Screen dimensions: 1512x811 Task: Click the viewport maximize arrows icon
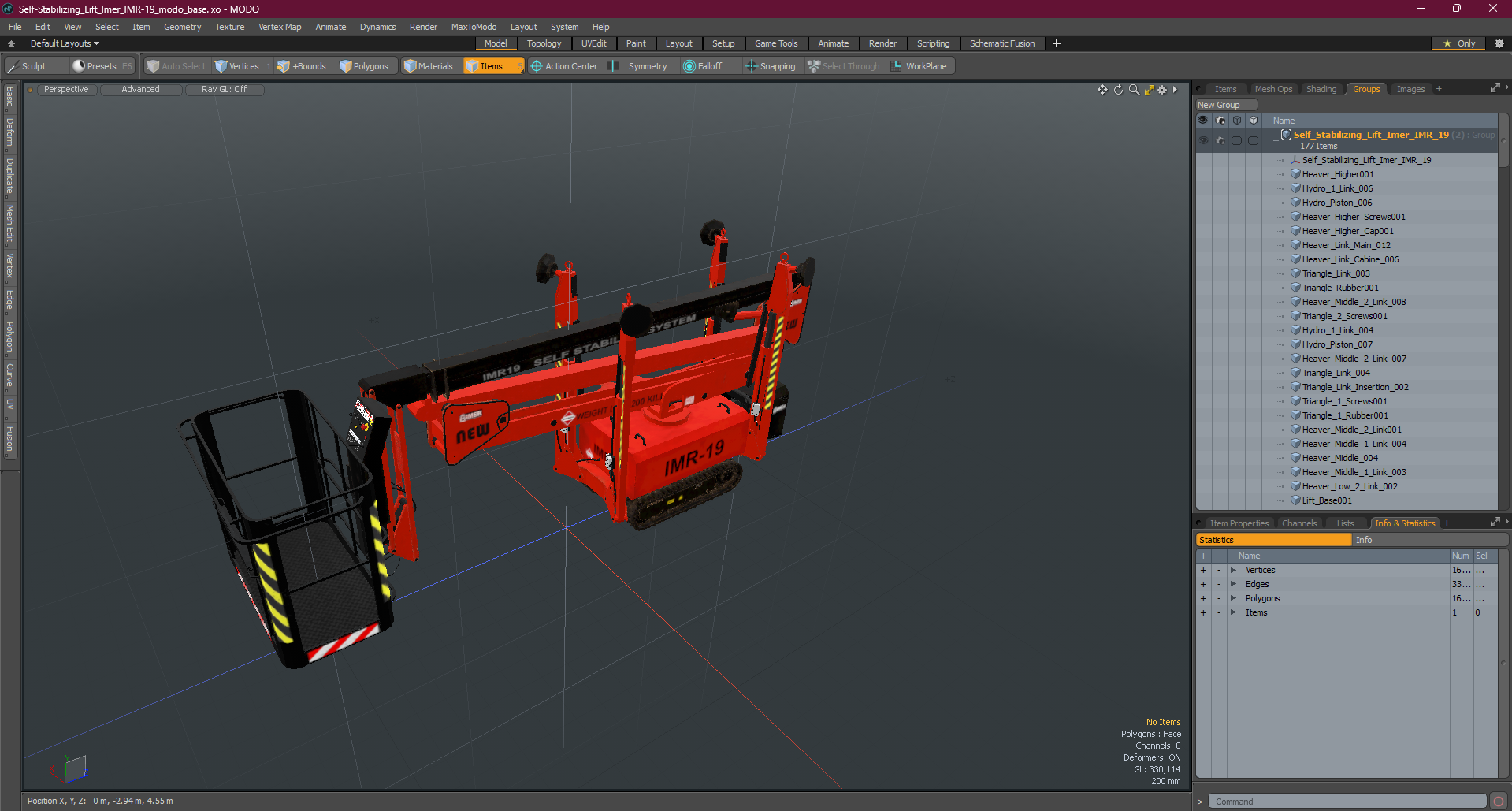pyautogui.click(x=1149, y=90)
